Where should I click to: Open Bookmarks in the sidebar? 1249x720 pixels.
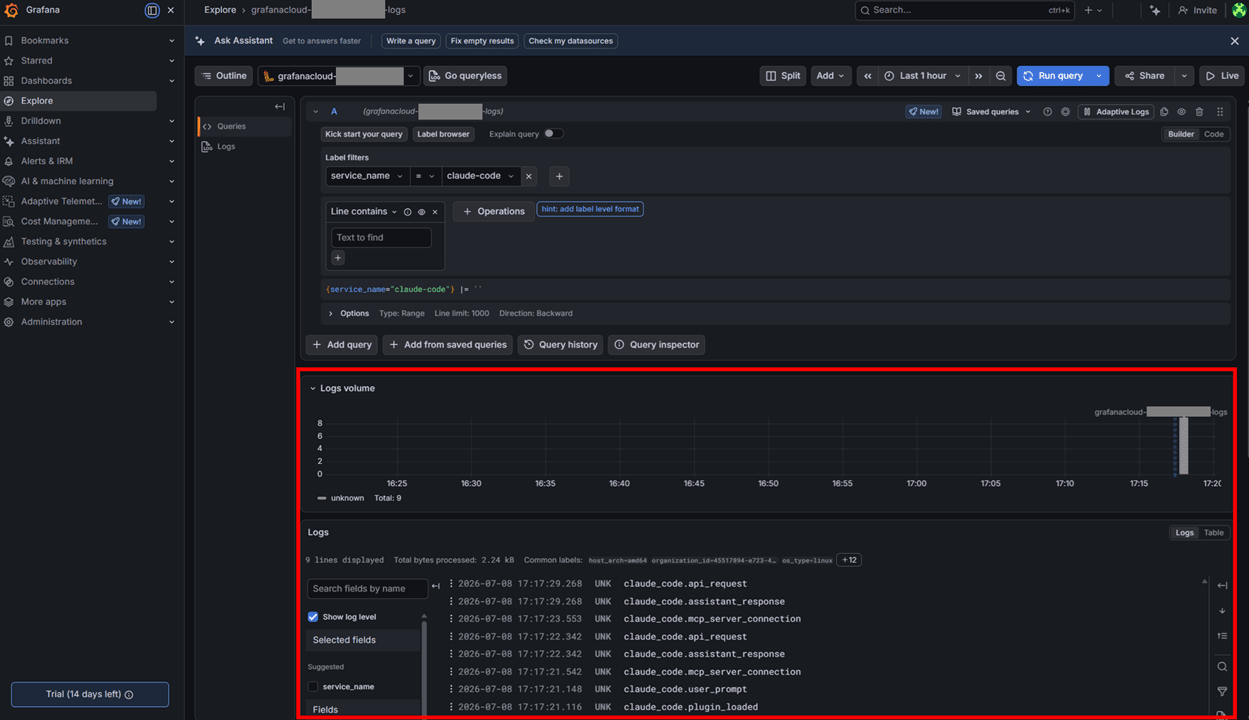click(x=44, y=41)
